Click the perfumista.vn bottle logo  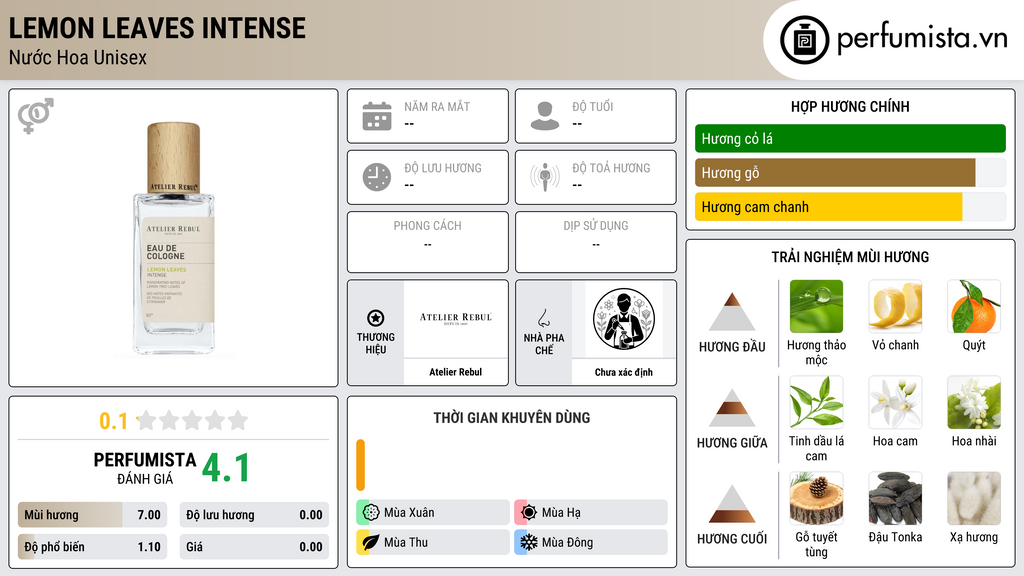[804, 40]
